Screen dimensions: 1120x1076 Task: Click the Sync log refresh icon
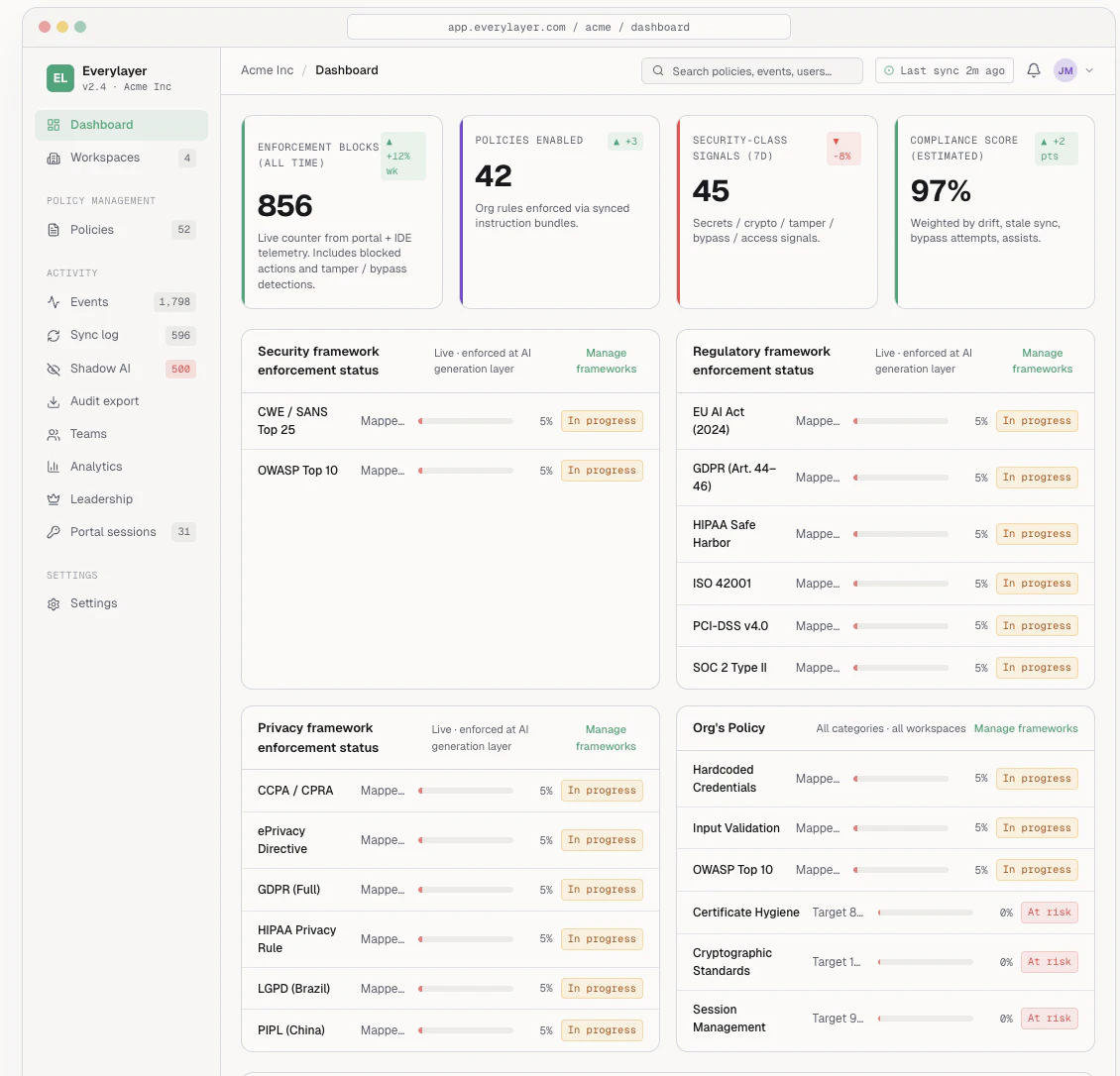(x=53, y=335)
